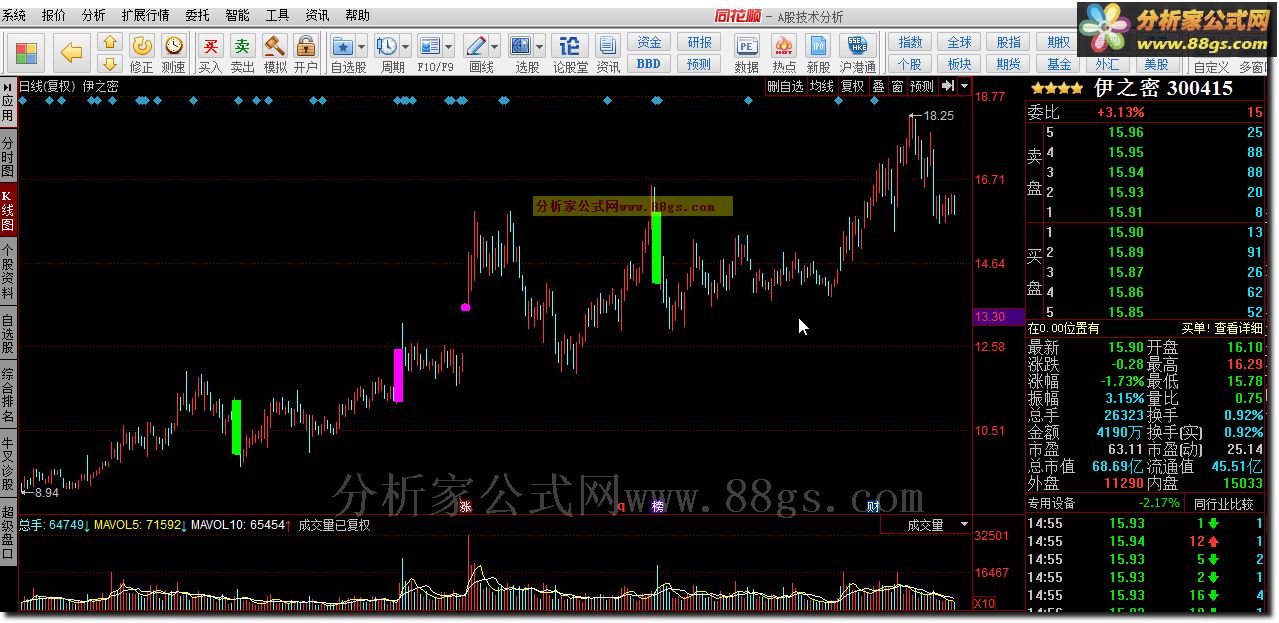Open the 帮助 menu
The image size is (1279, 623).
tap(357, 16)
